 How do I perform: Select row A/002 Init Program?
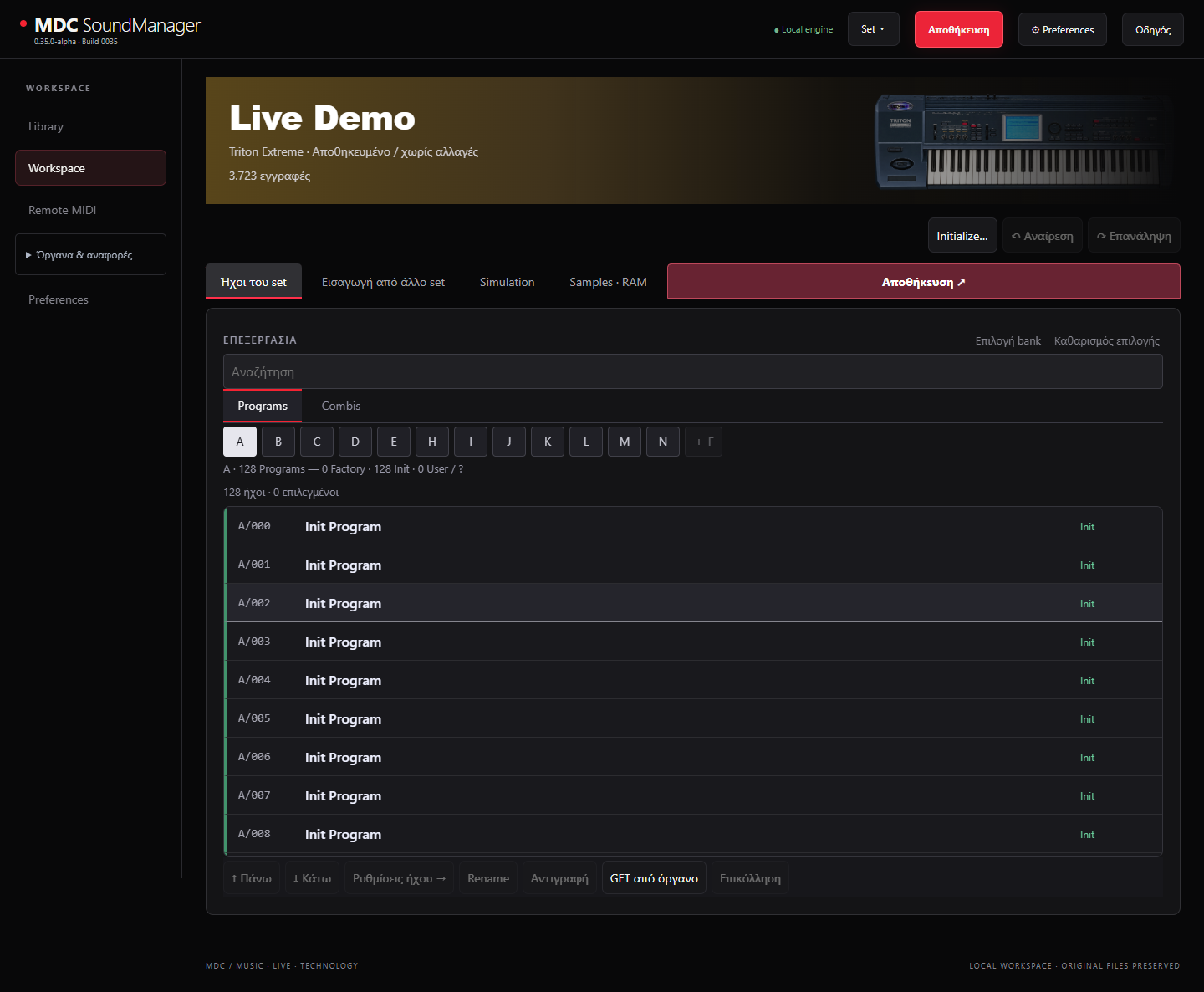click(x=693, y=603)
